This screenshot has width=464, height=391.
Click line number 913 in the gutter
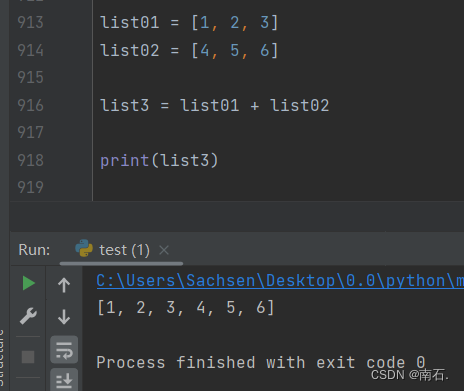(x=30, y=23)
